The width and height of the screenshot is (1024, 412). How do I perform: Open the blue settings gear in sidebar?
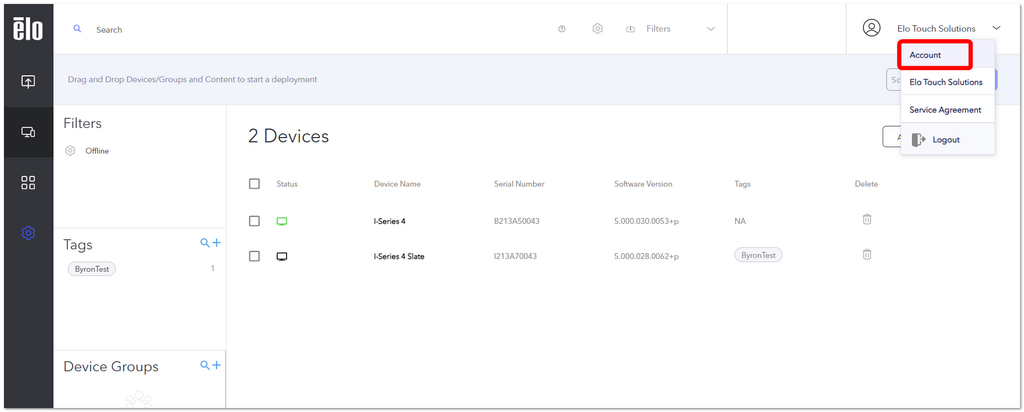pos(28,232)
